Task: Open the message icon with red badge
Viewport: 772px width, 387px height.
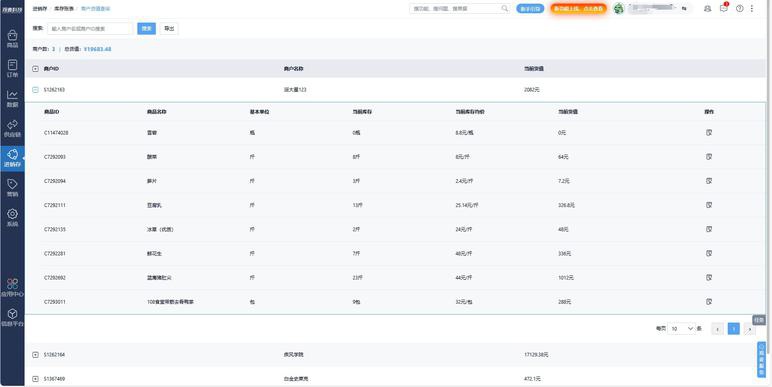Action: pos(723,8)
